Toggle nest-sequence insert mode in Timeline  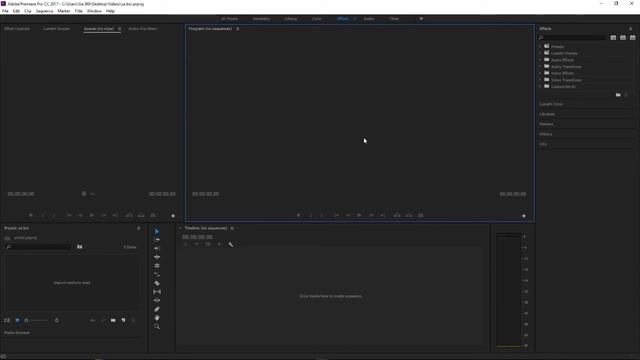[x=185, y=244]
